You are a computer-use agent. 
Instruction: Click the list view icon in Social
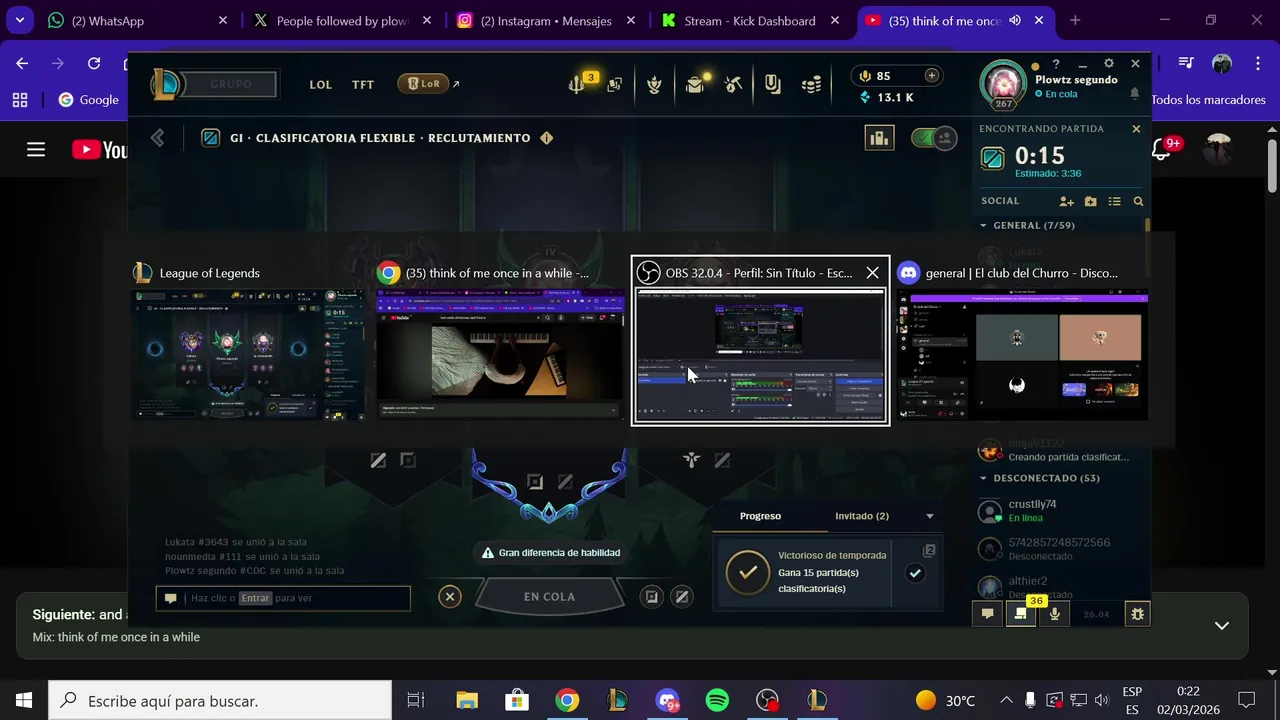[x=1114, y=201]
